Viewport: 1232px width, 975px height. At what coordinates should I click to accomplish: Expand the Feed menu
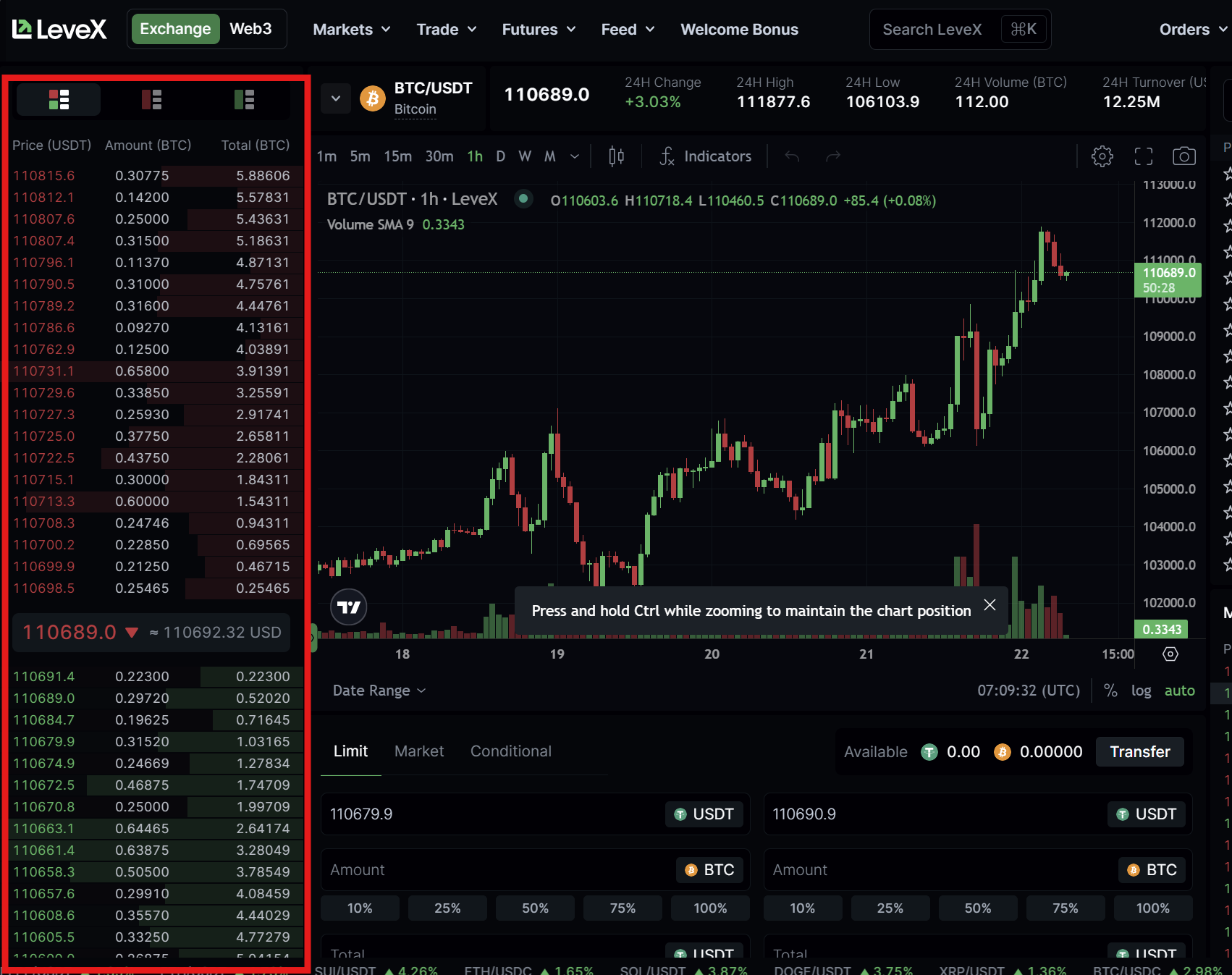(x=628, y=30)
